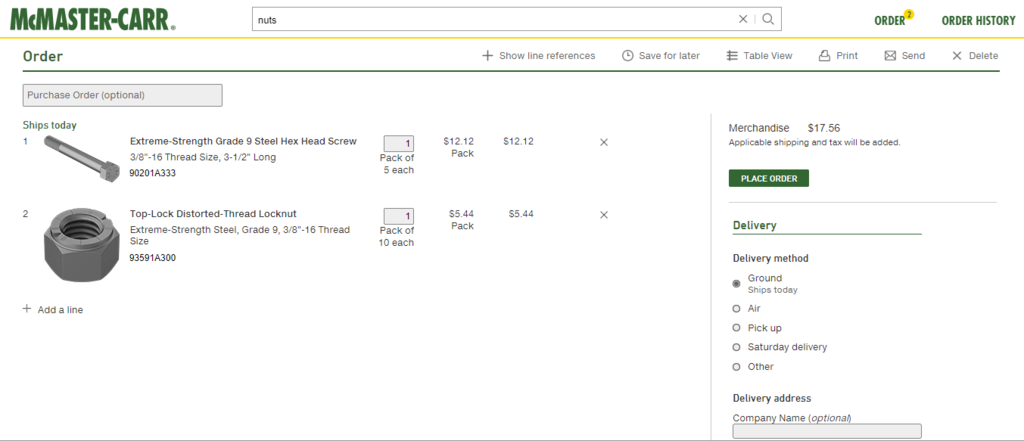Edit quantity field for locknut
The width and height of the screenshot is (1024, 441).
(x=398, y=216)
